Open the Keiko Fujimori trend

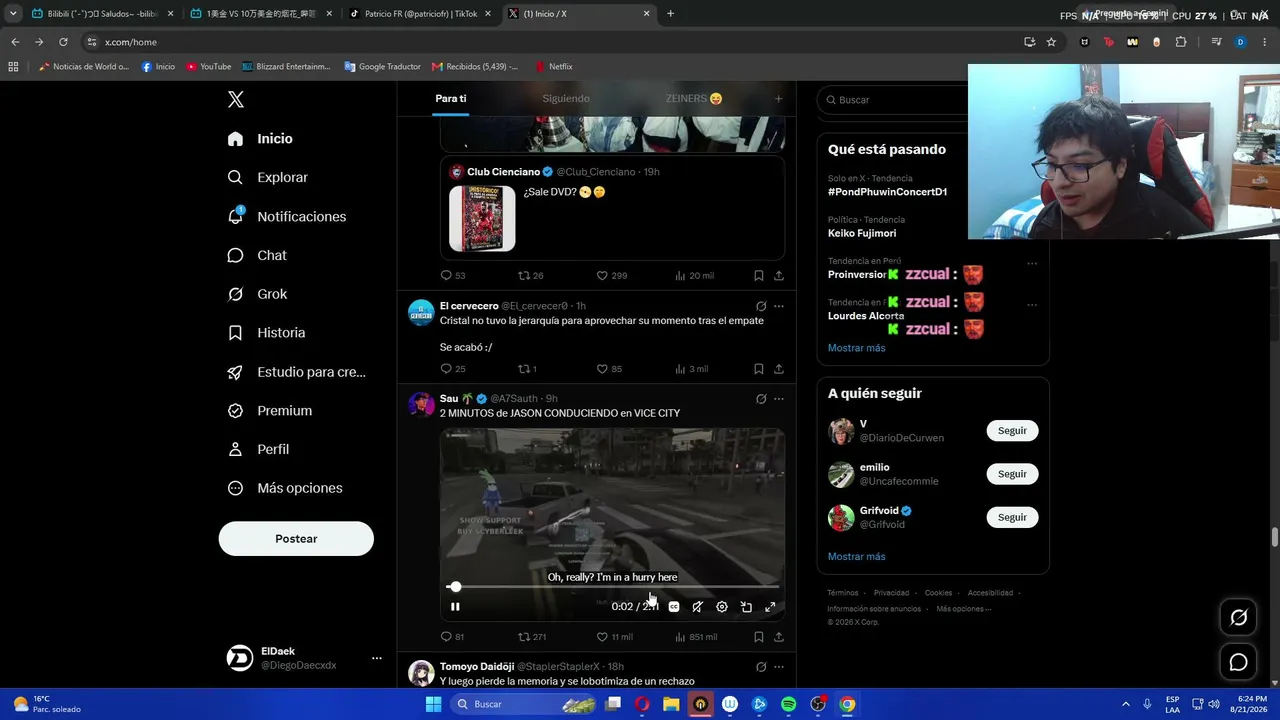coord(862,233)
